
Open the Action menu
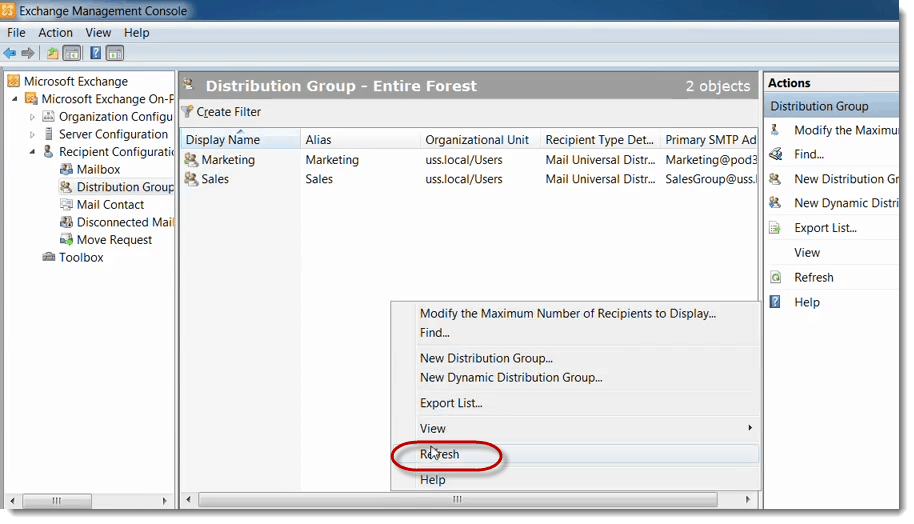(x=55, y=33)
